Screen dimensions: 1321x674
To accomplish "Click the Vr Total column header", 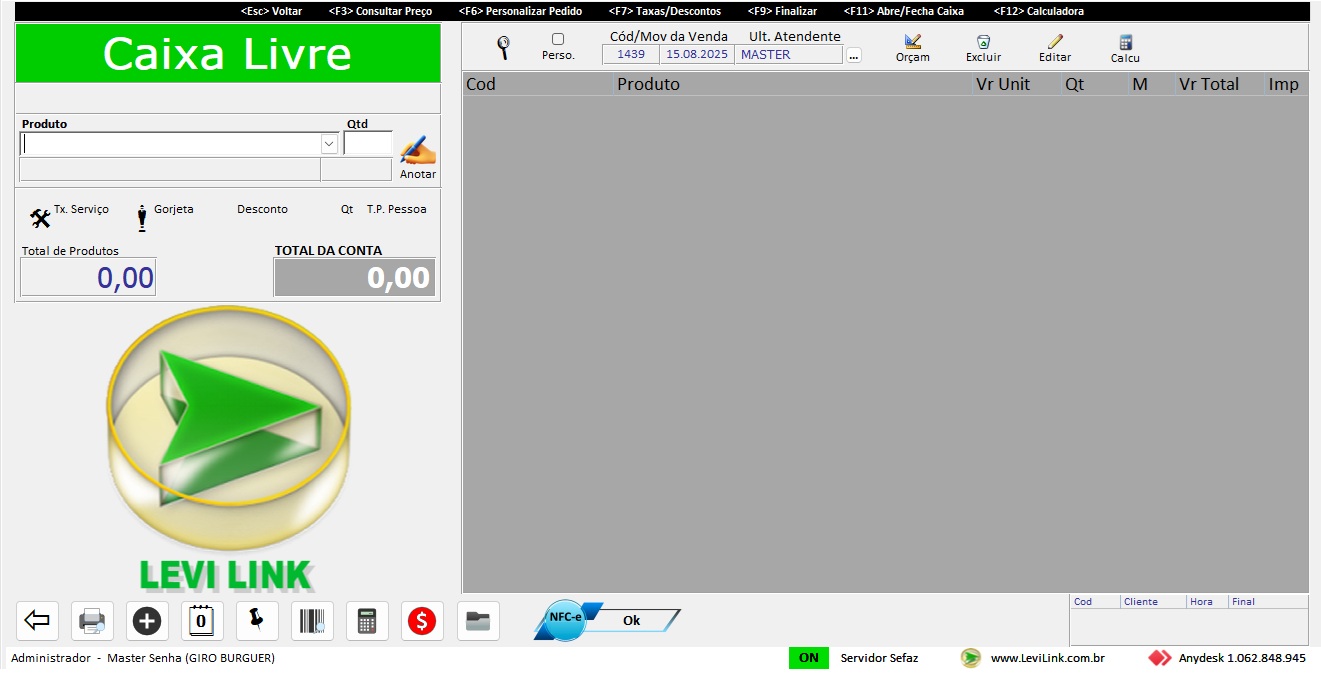I will 1219,84.
